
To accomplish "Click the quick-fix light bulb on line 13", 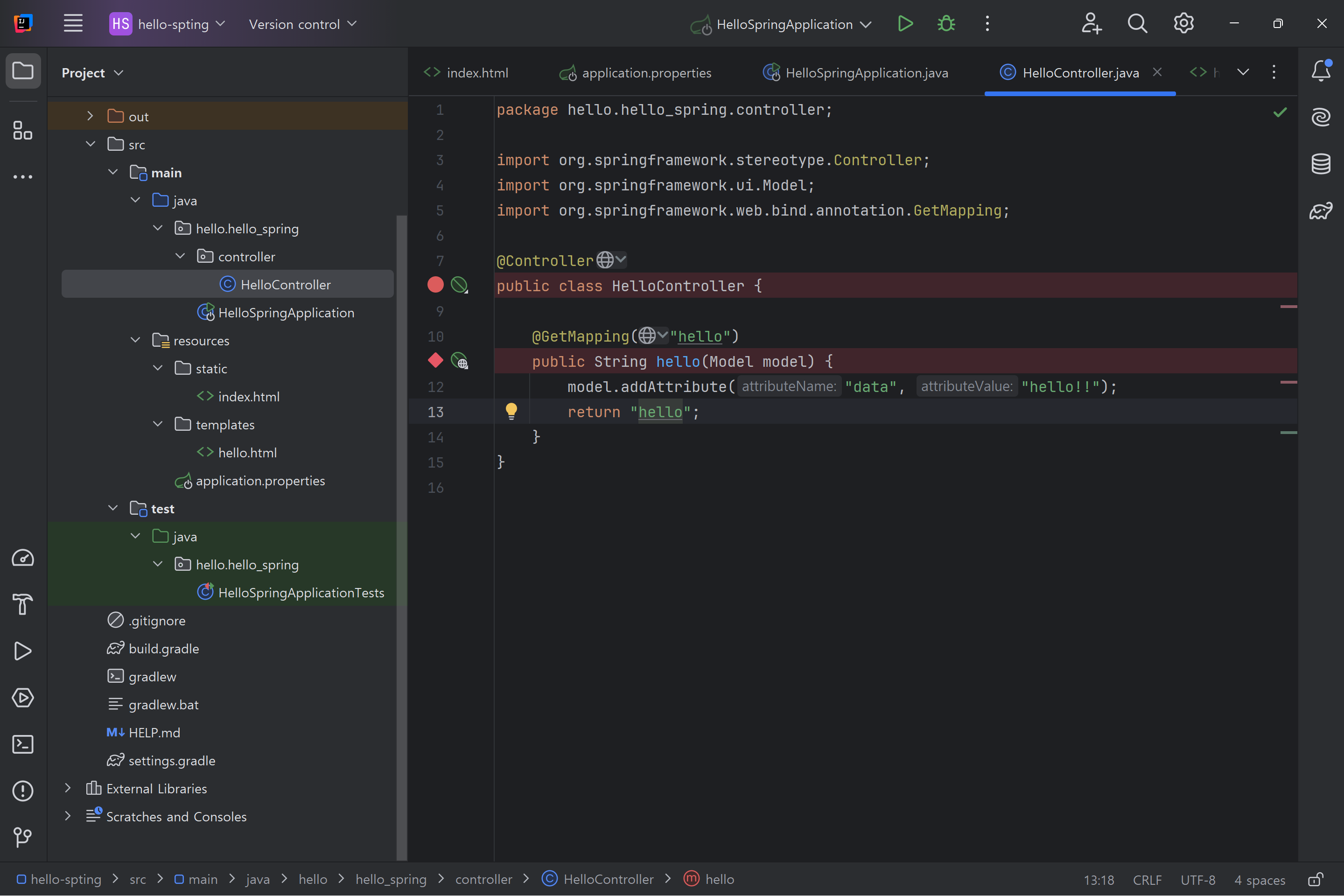I will click(x=511, y=412).
